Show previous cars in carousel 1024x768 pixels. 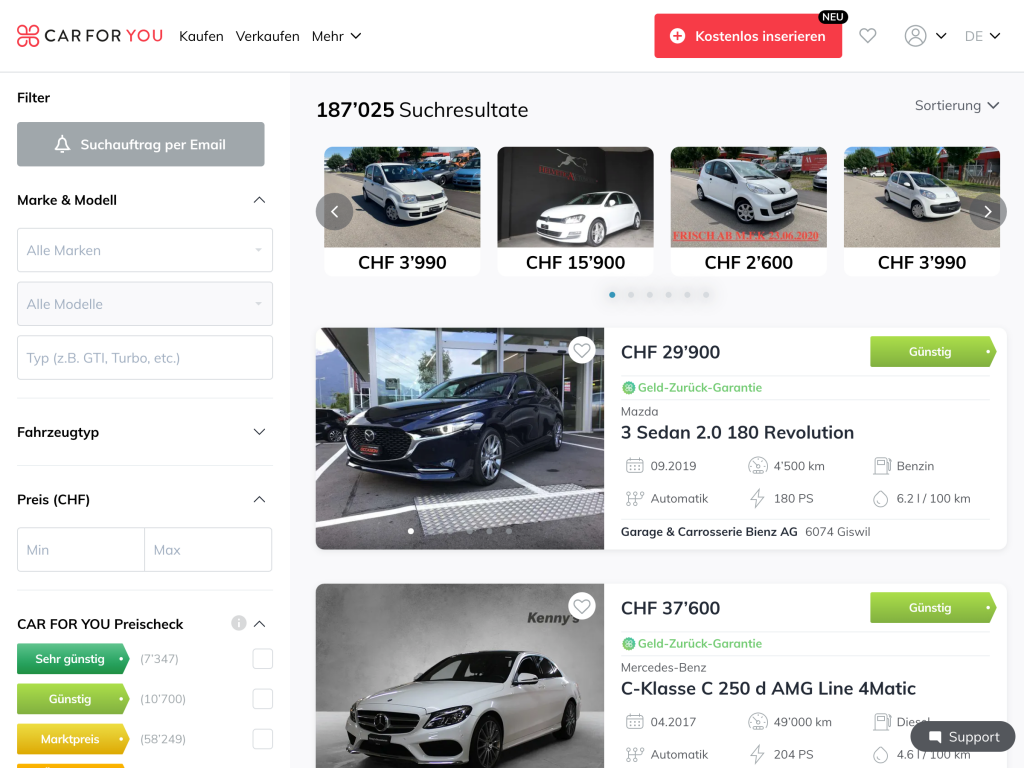tap(334, 212)
